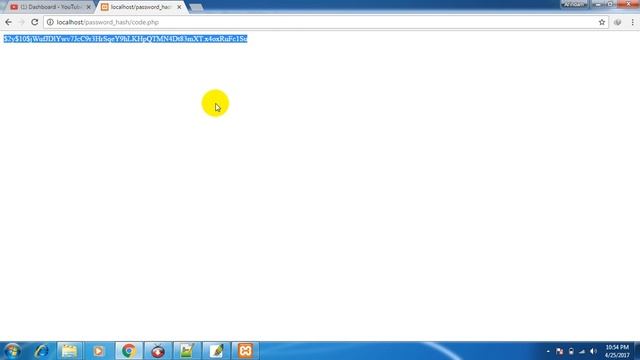The height and width of the screenshot is (360, 640).
Task: Open Action Center flag icon
Action: click(560, 351)
